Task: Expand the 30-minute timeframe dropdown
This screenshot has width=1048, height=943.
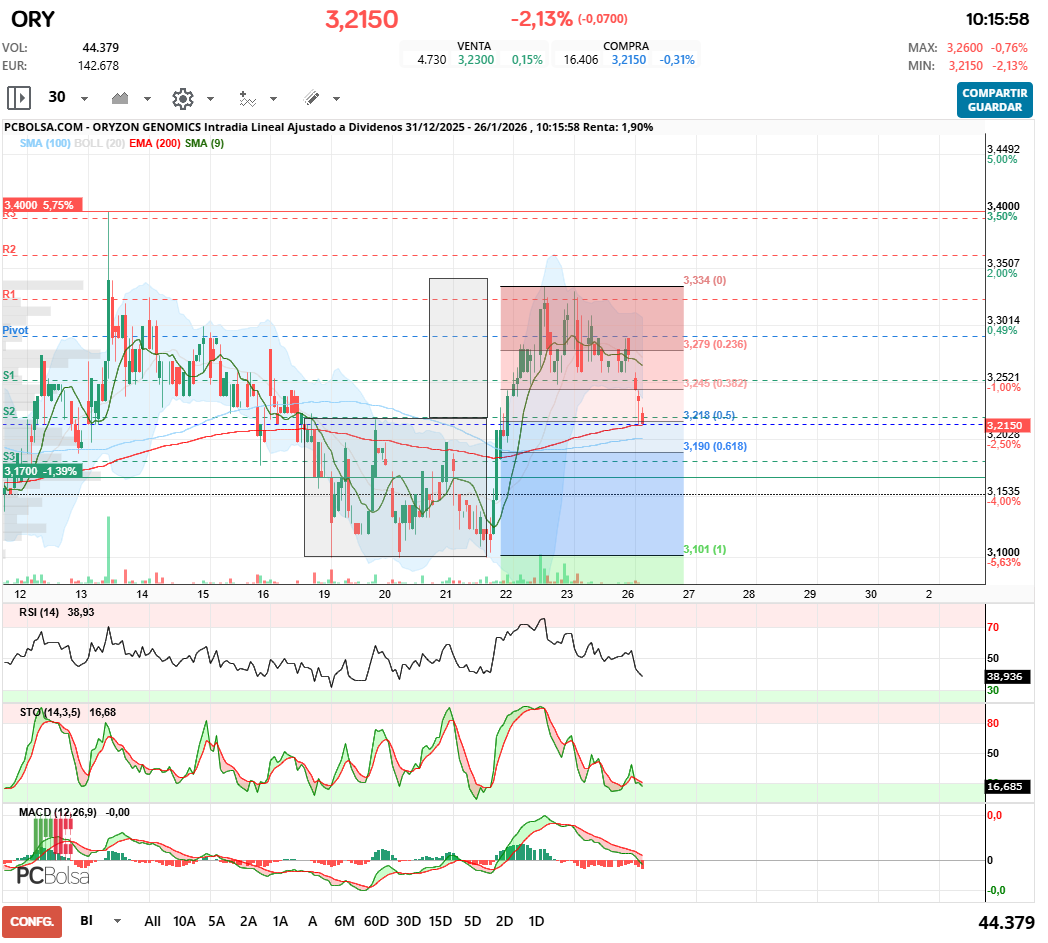Action: 84,98
